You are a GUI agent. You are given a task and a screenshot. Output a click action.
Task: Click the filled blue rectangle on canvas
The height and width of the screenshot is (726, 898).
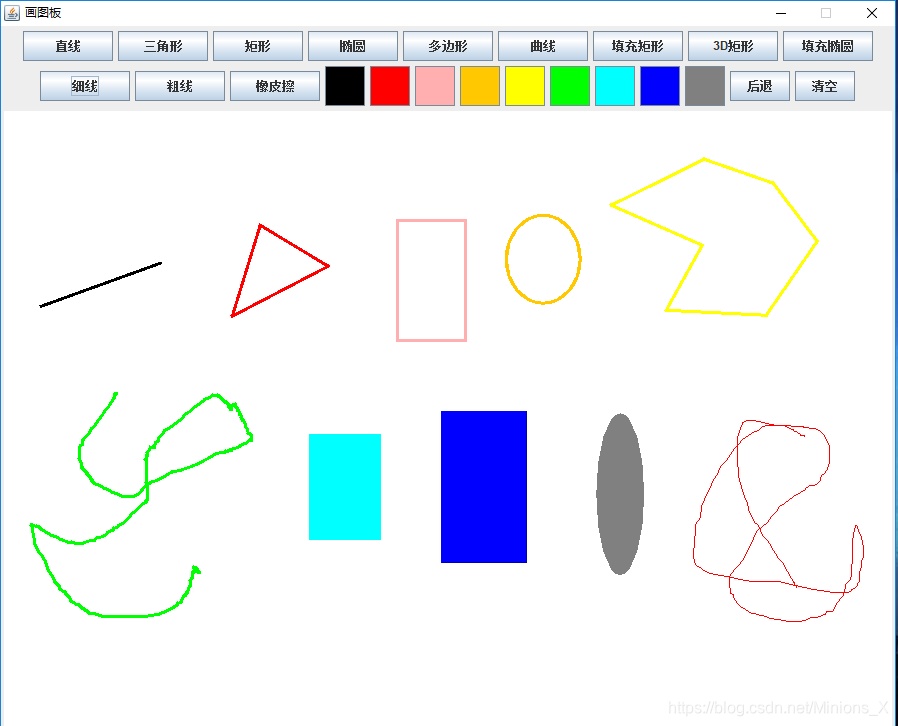click(484, 487)
